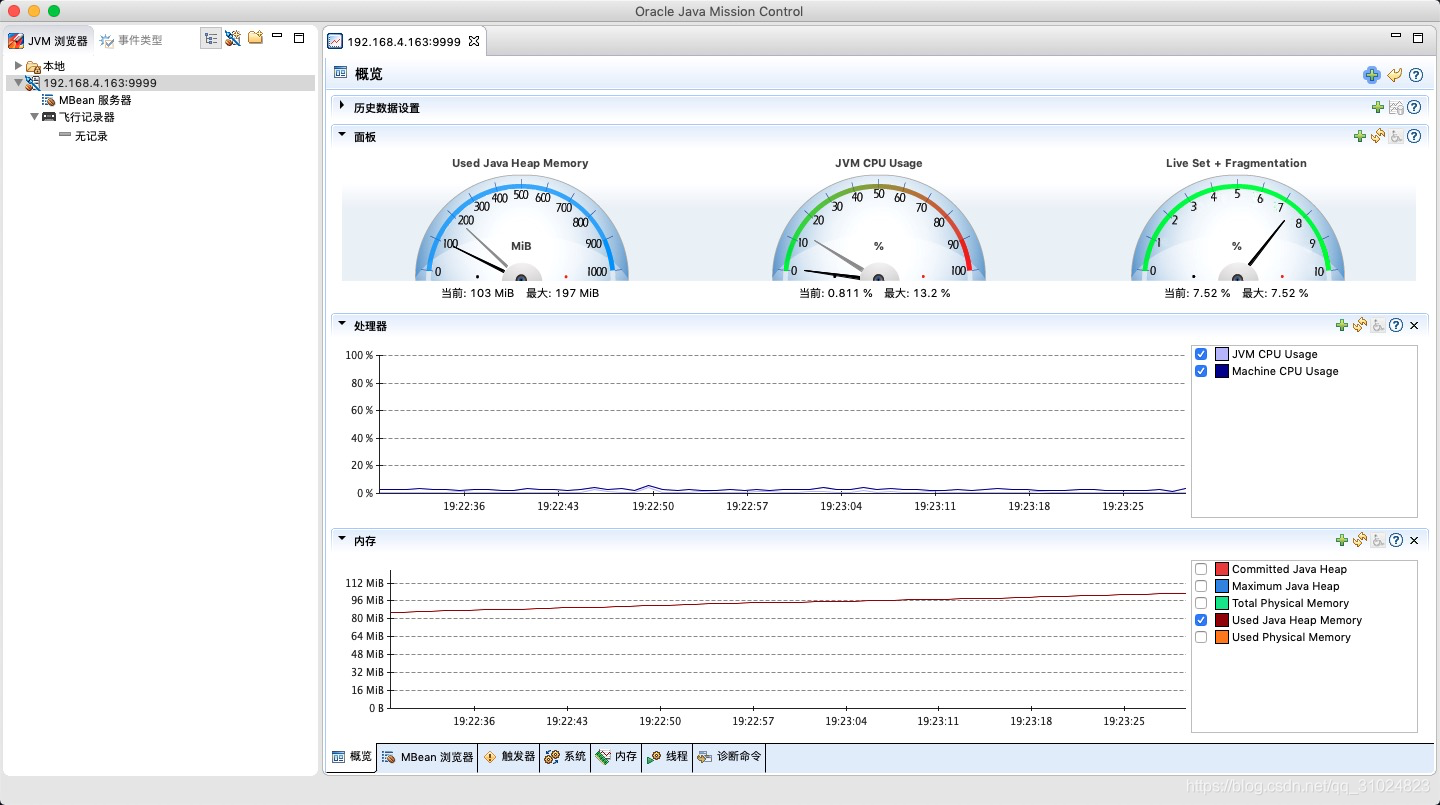The width and height of the screenshot is (1440, 805).
Task: Open the 系统 bottom tab
Action: [x=566, y=757]
